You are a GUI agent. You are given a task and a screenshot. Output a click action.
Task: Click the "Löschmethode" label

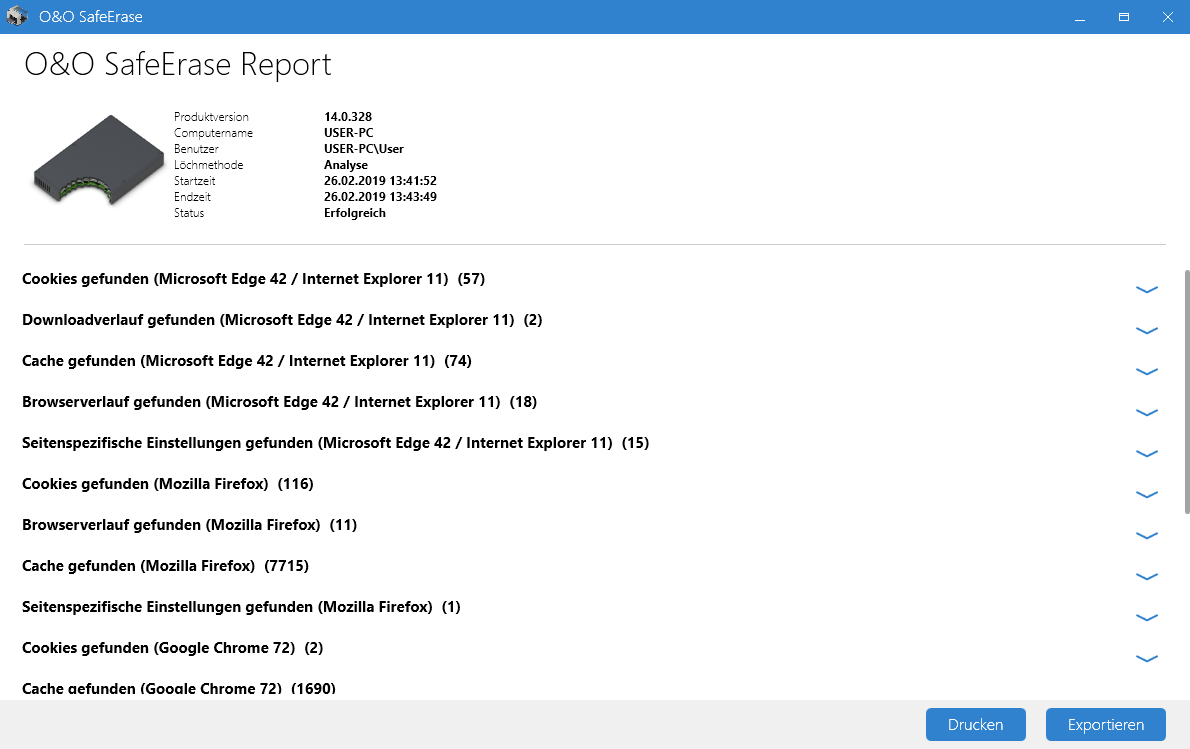pyautogui.click(x=209, y=165)
